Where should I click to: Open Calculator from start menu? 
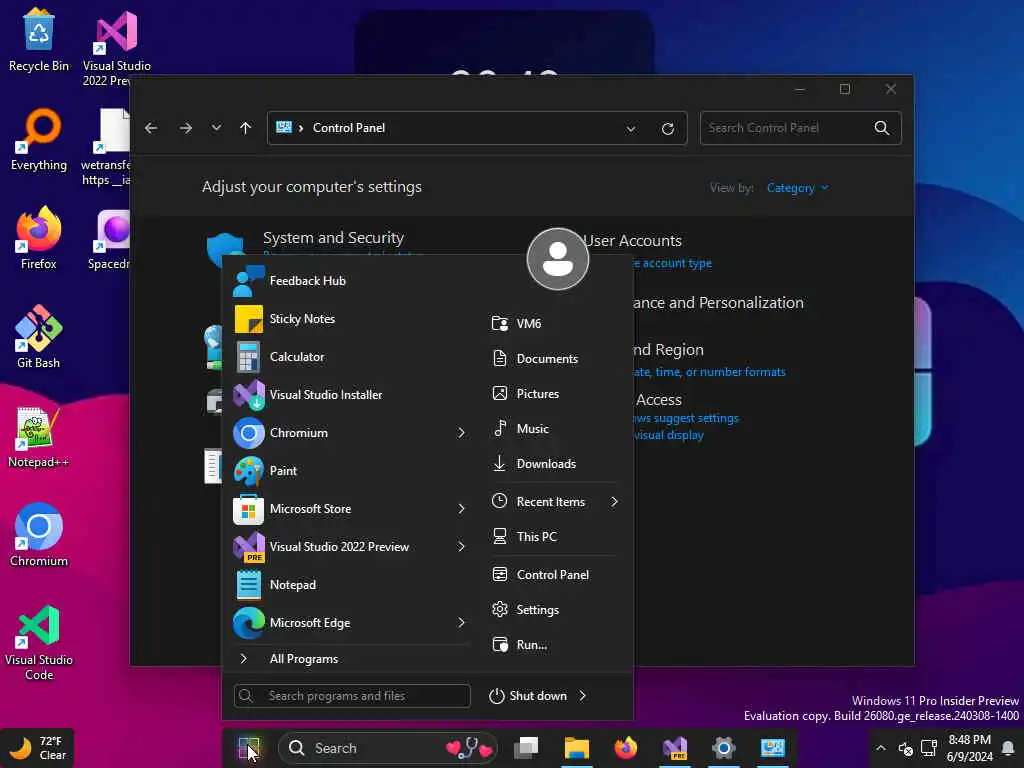[x=351, y=357]
